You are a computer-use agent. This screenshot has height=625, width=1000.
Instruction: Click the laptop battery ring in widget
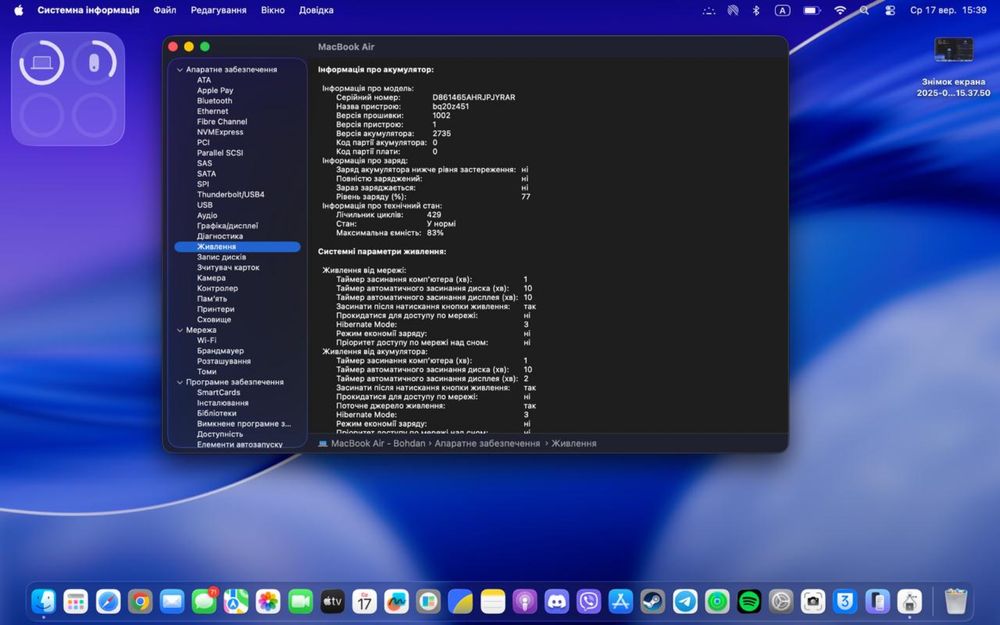click(41, 62)
